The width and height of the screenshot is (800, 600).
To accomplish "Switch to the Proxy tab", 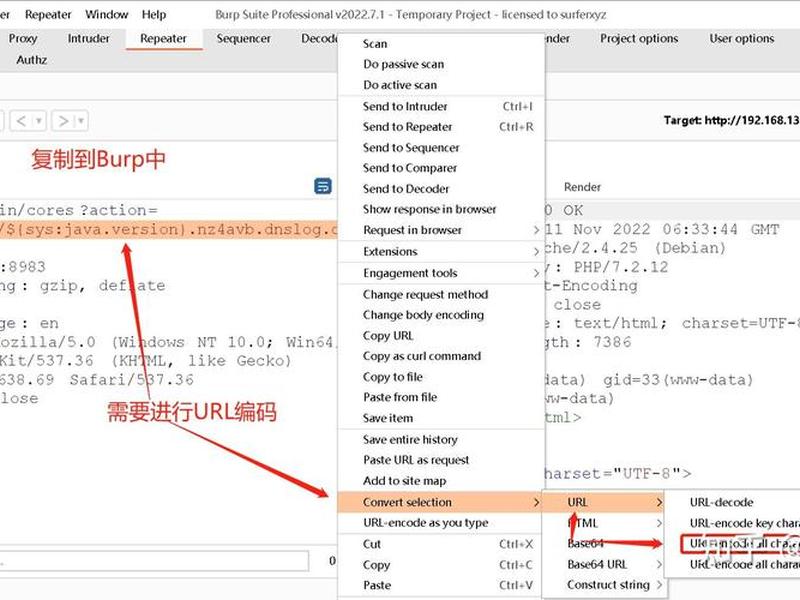I will pyautogui.click(x=23, y=38).
